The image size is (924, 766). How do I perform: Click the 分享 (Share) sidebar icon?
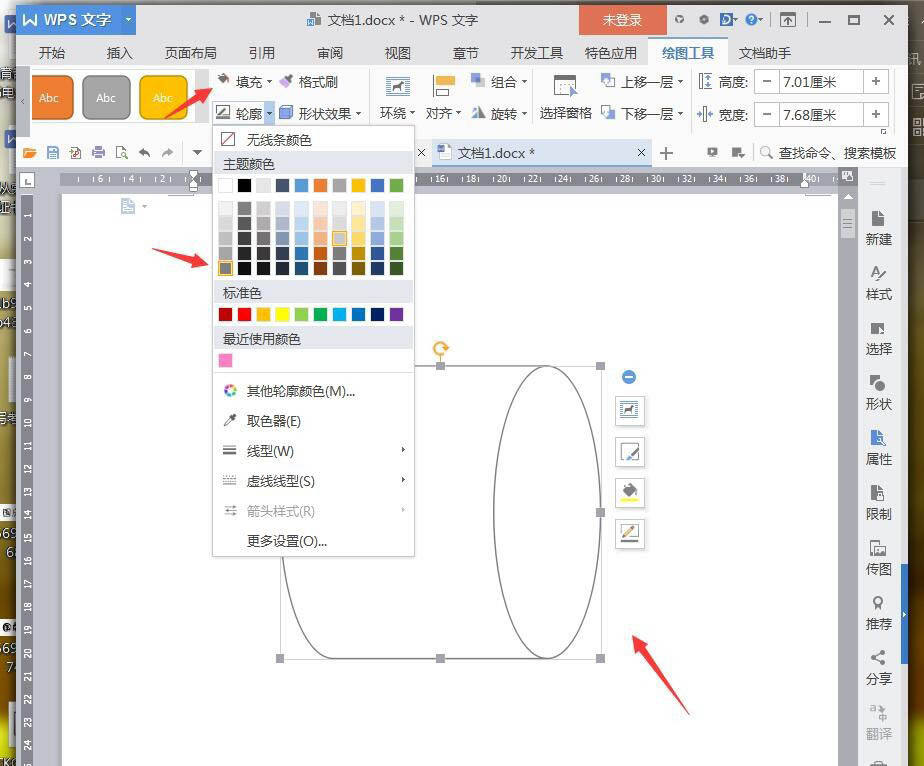coord(877,668)
